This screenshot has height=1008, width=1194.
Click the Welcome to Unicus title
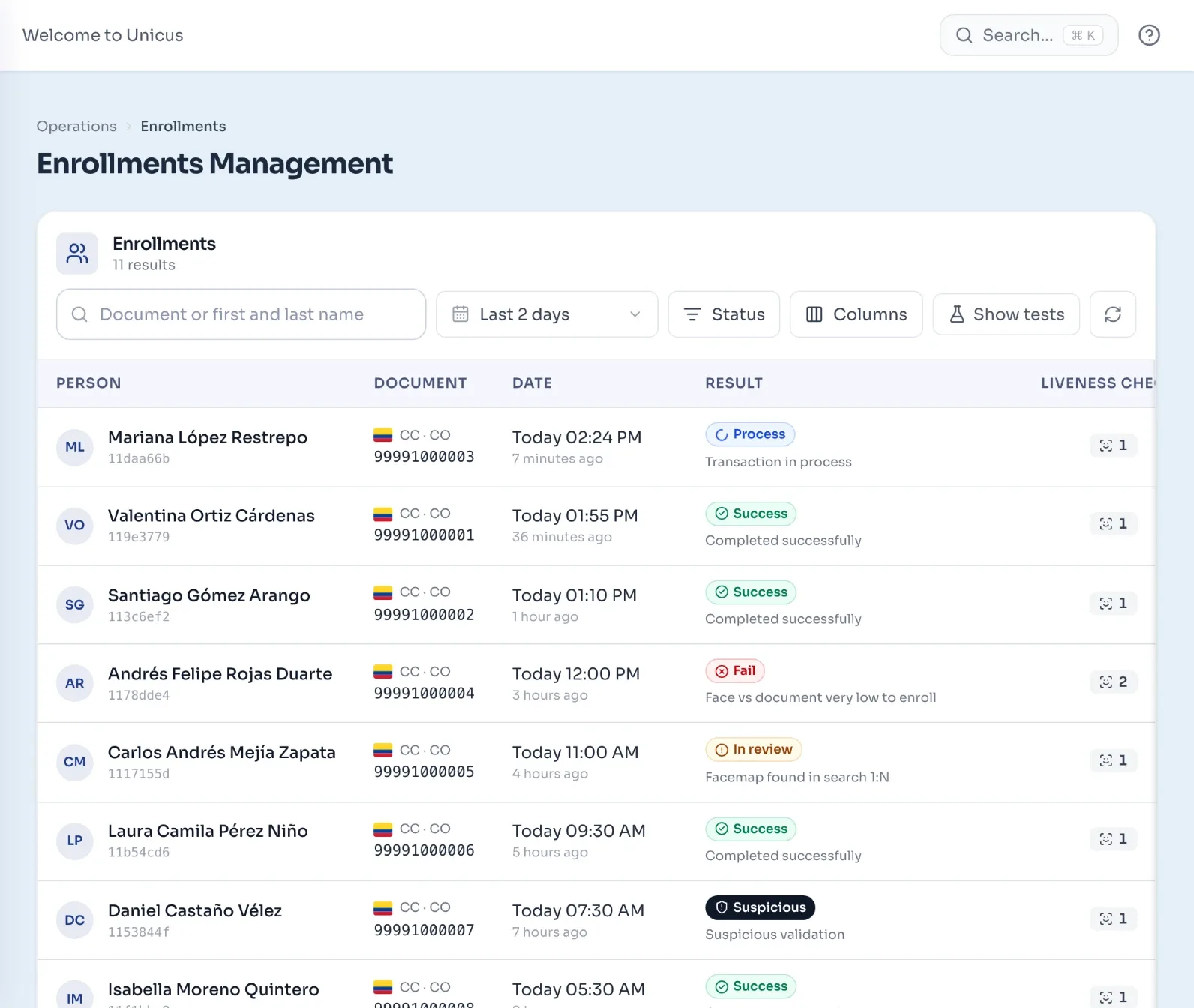[x=103, y=35]
